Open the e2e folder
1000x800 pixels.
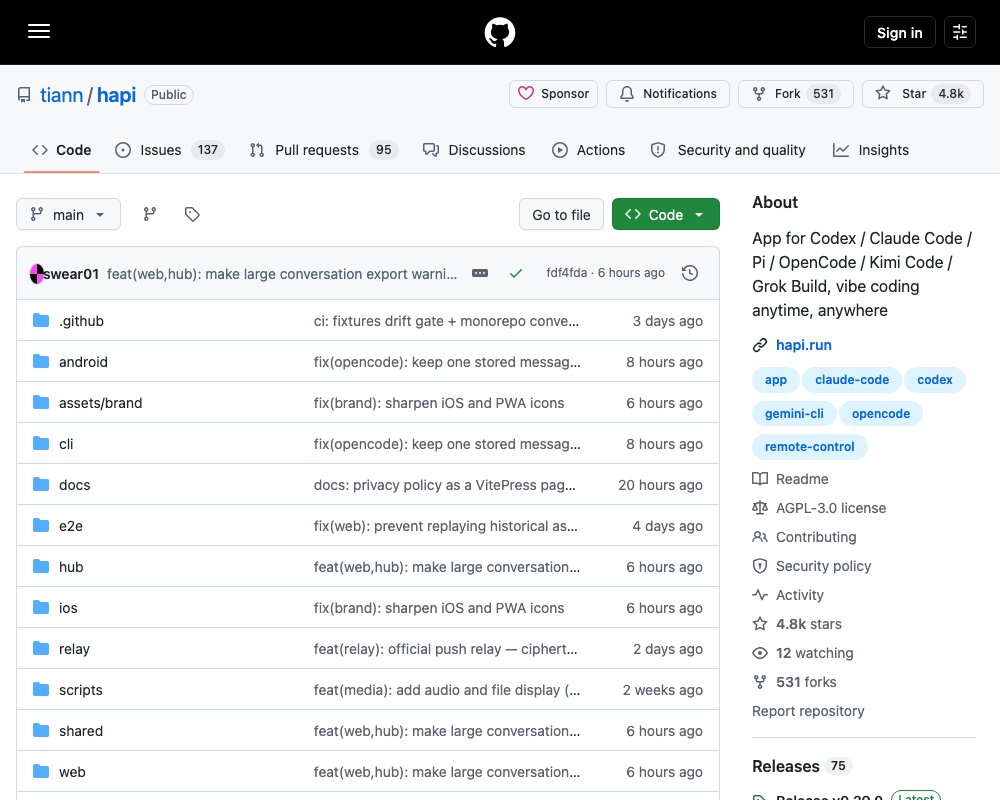[x=70, y=526]
